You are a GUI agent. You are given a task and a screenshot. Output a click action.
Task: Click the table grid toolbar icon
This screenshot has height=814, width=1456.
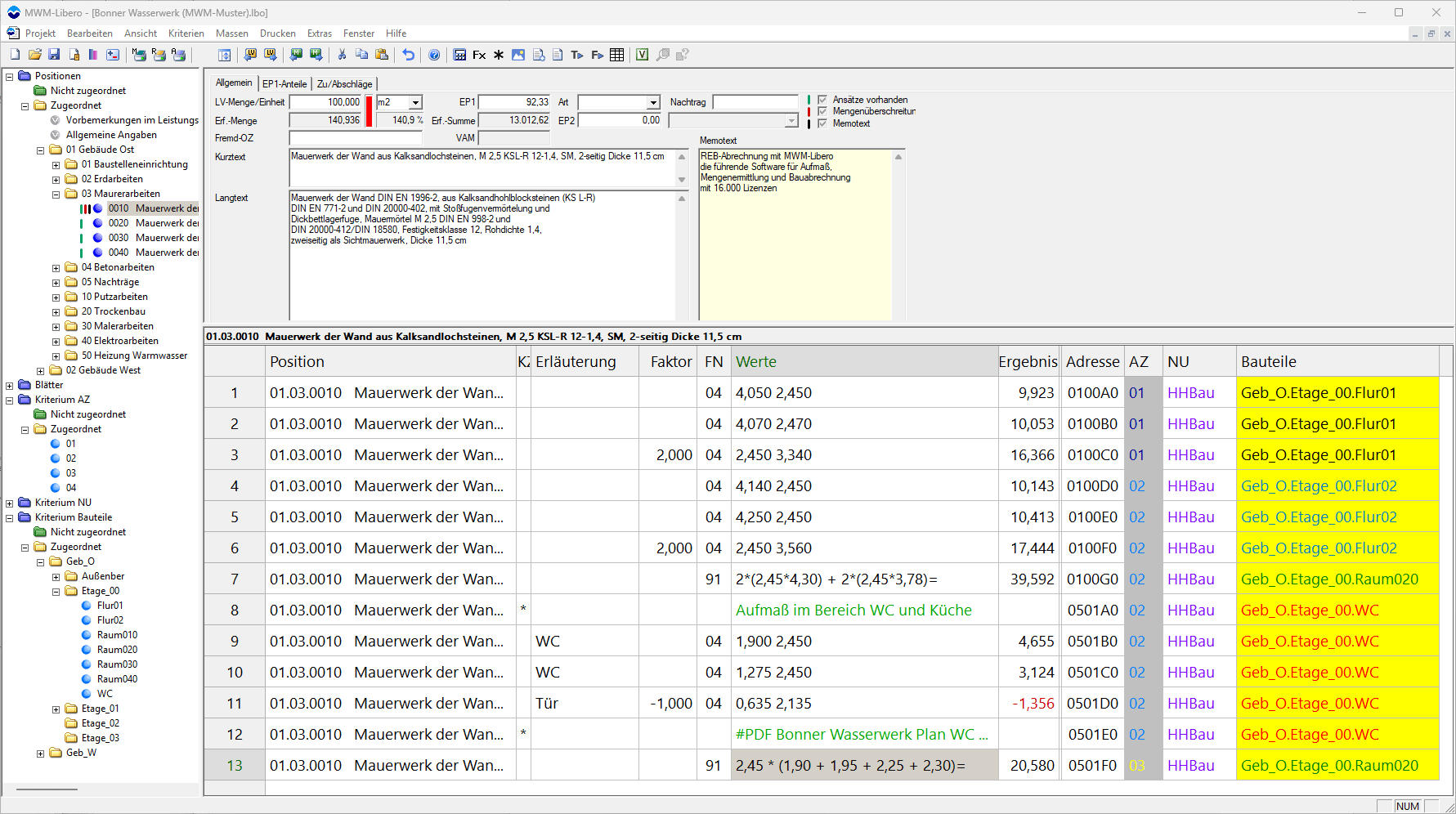tap(617, 55)
